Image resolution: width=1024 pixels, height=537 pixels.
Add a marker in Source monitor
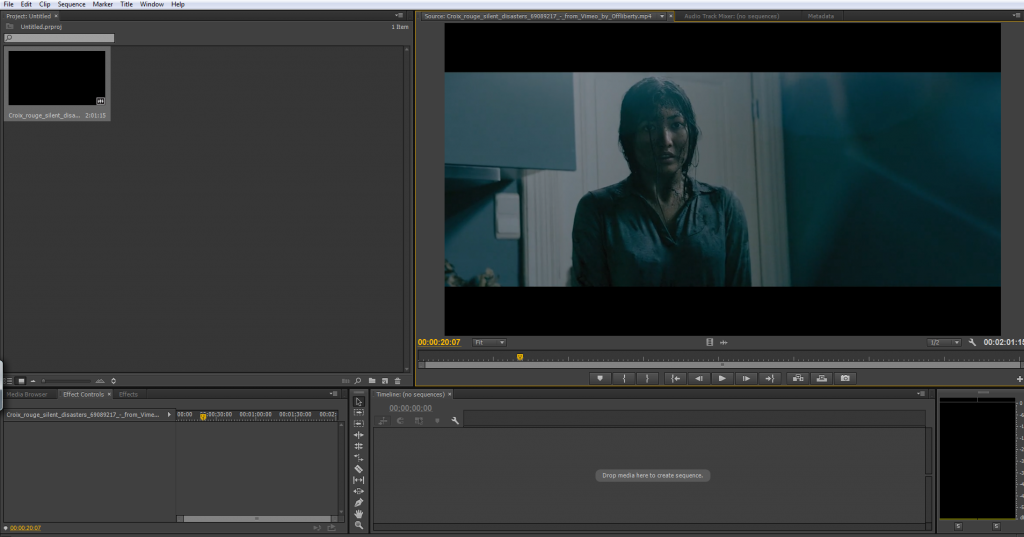[600, 378]
